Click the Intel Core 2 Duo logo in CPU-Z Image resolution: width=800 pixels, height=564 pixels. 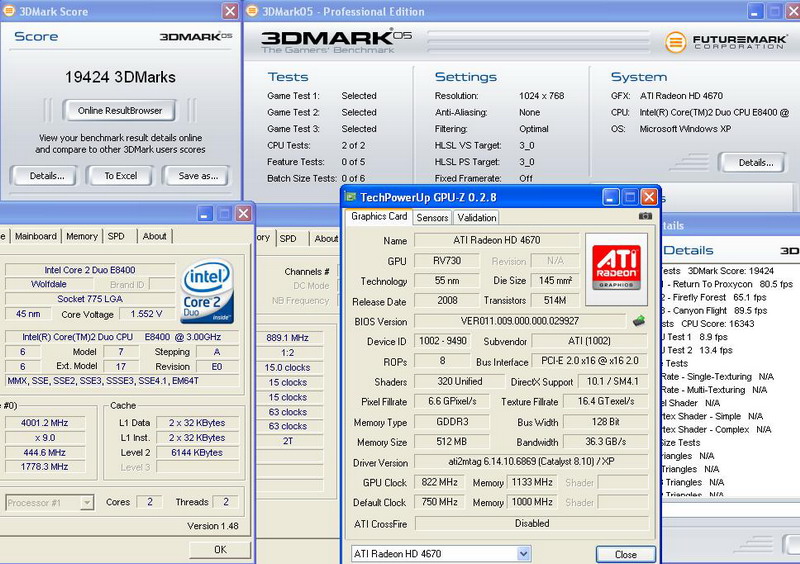pyautogui.click(x=207, y=291)
